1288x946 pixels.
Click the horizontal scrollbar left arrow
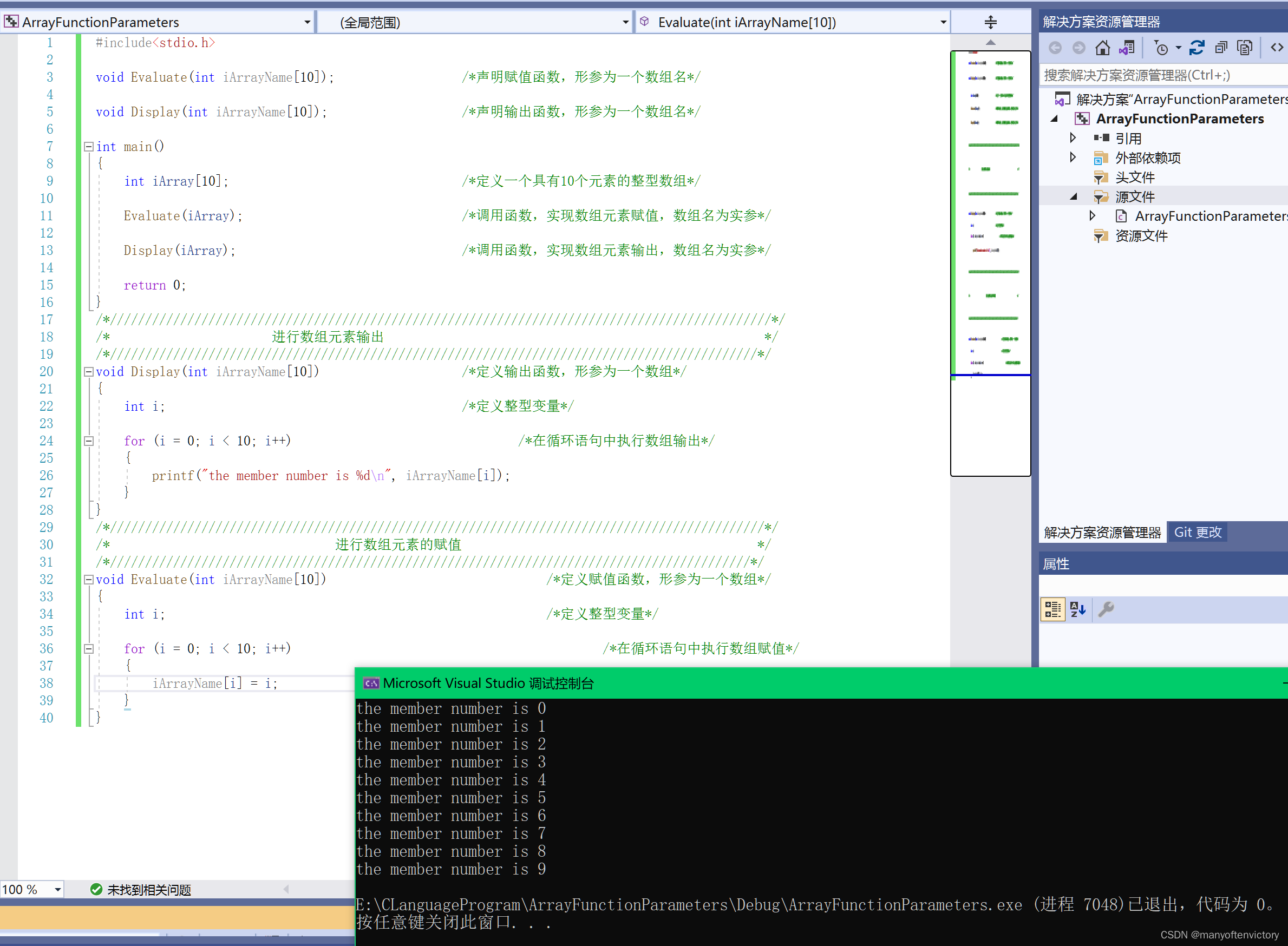click(286, 889)
